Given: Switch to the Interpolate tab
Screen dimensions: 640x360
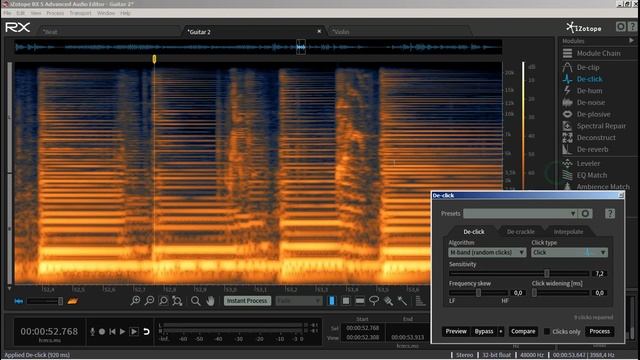Looking at the screenshot, I should tap(568, 232).
